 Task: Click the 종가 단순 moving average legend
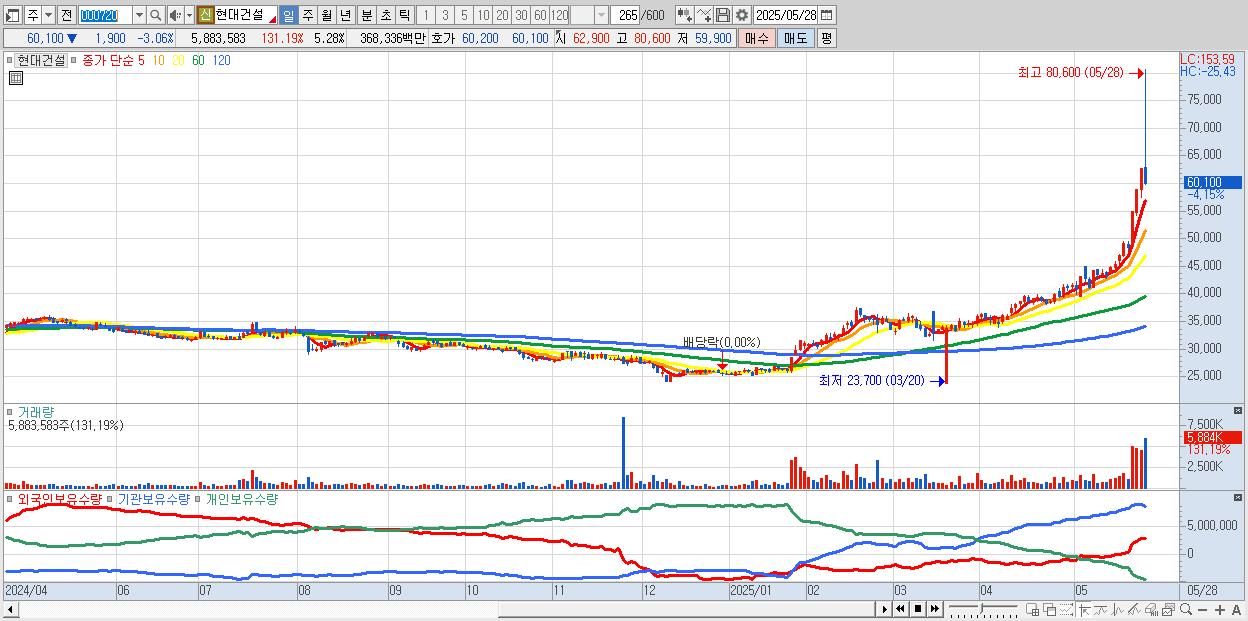click(108, 60)
